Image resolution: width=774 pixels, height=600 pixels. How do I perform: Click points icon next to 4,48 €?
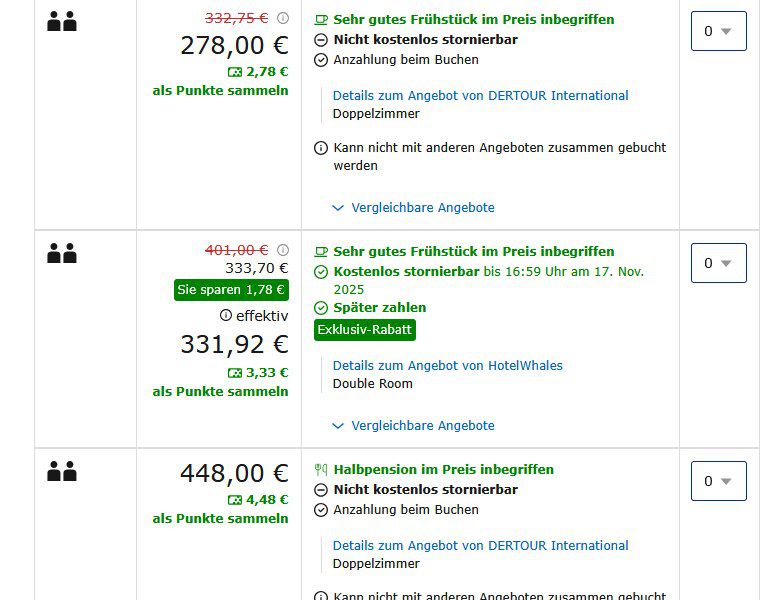coord(235,499)
